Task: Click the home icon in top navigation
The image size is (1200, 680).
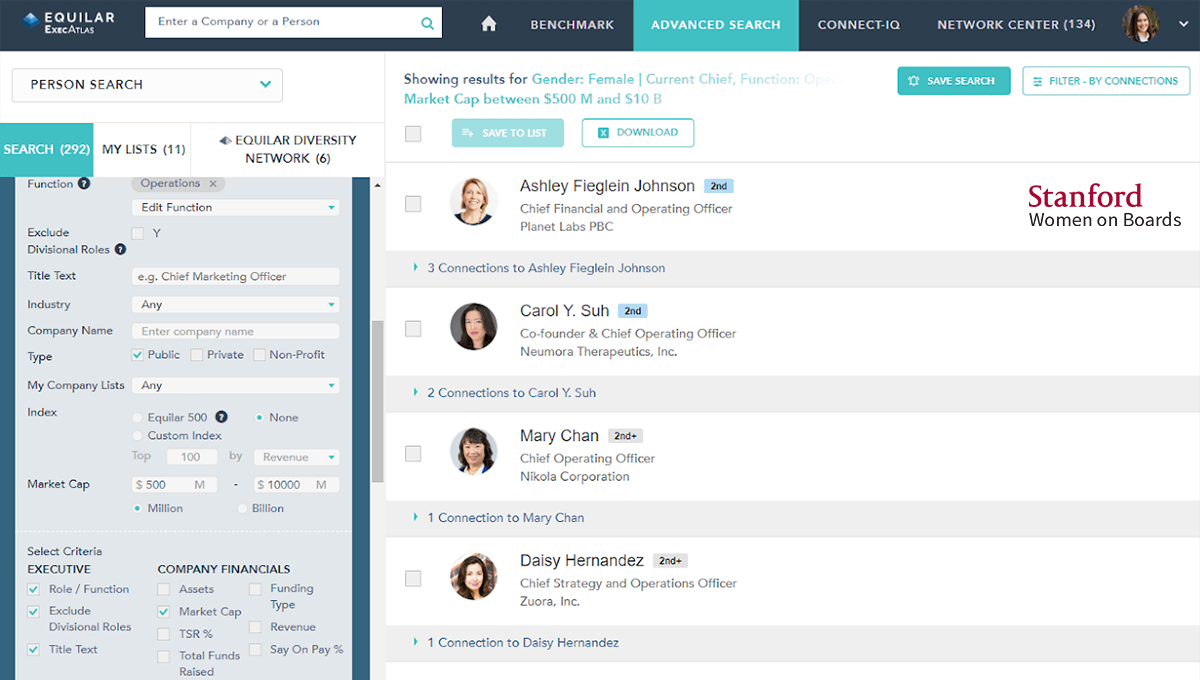Action: click(489, 25)
